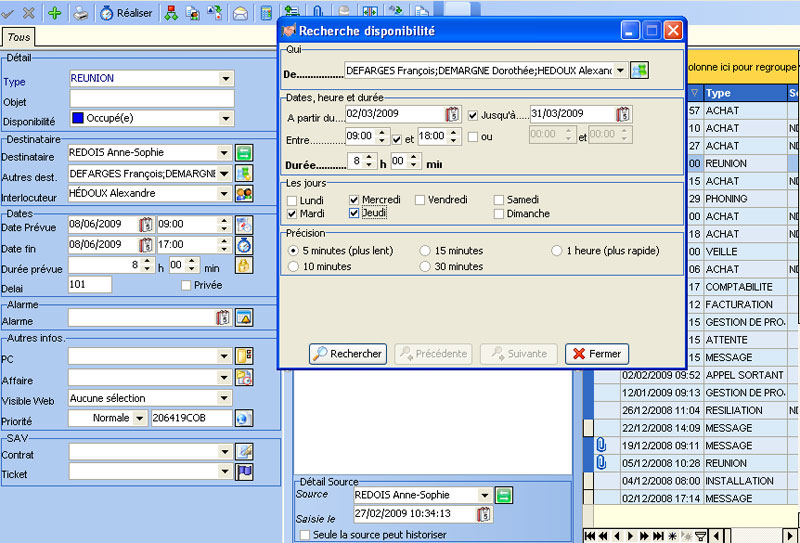Click the Rechercher button
Image resolution: width=800 pixels, height=543 pixels.
(x=347, y=354)
